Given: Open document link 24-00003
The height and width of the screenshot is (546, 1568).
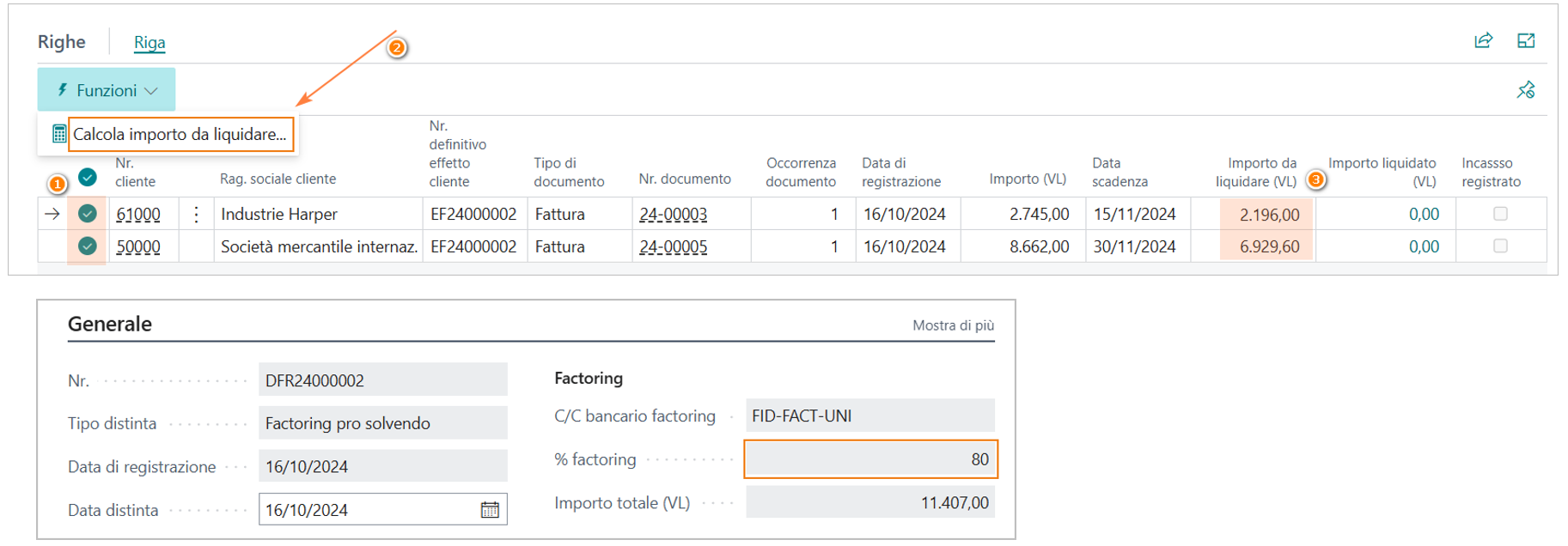Looking at the screenshot, I should (x=673, y=214).
